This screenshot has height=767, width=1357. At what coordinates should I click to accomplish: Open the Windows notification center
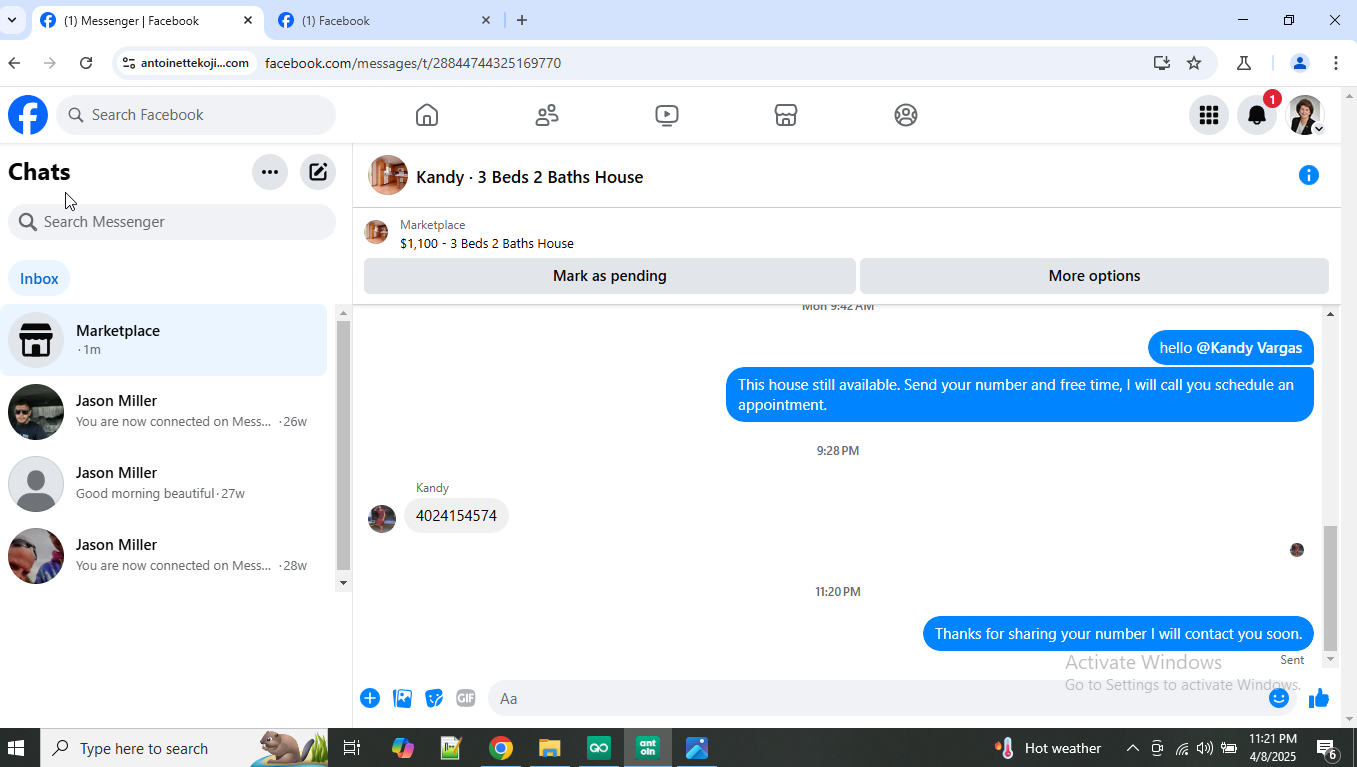pos(1327,748)
